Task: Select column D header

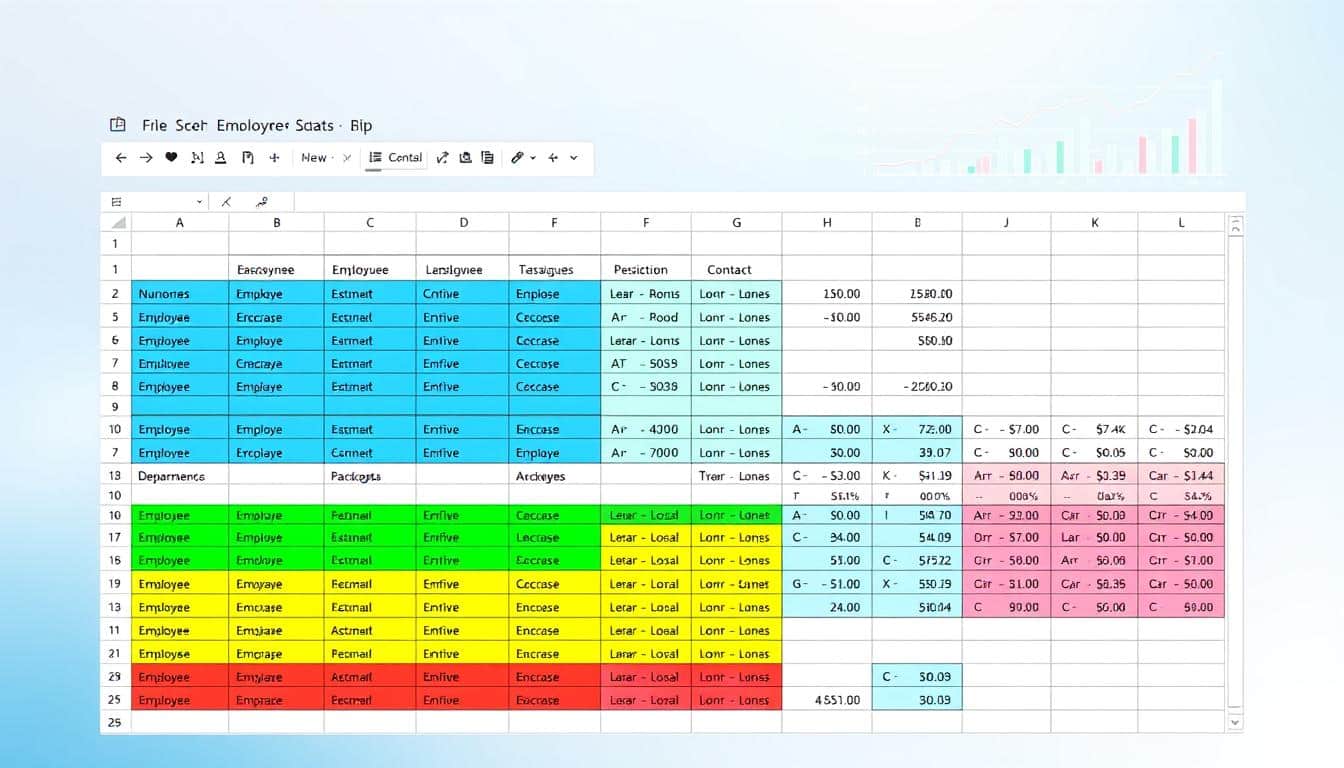Action: 463,223
